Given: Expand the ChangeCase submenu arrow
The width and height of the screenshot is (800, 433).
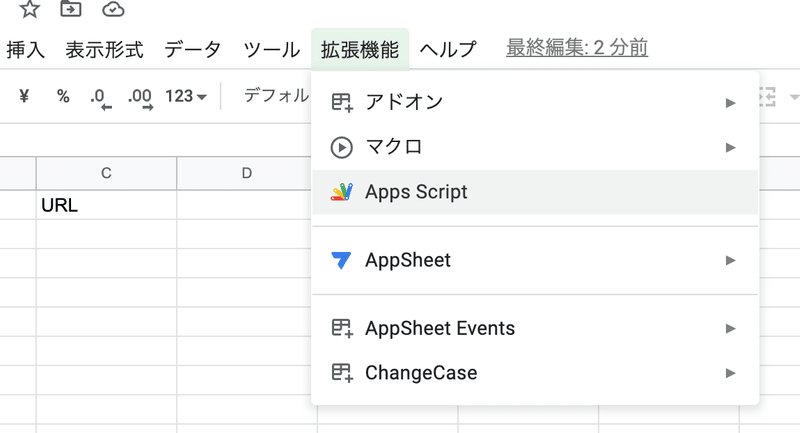Looking at the screenshot, I should point(731,373).
